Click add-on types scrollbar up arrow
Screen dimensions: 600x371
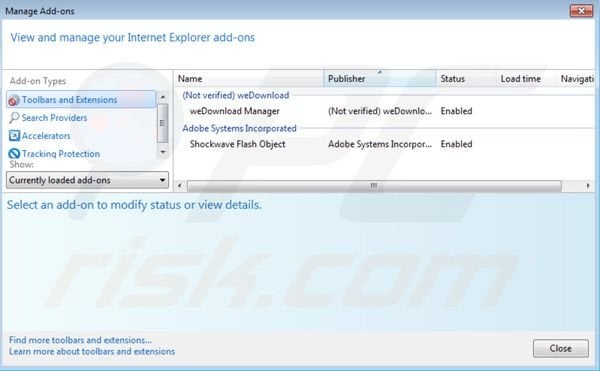pos(163,97)
